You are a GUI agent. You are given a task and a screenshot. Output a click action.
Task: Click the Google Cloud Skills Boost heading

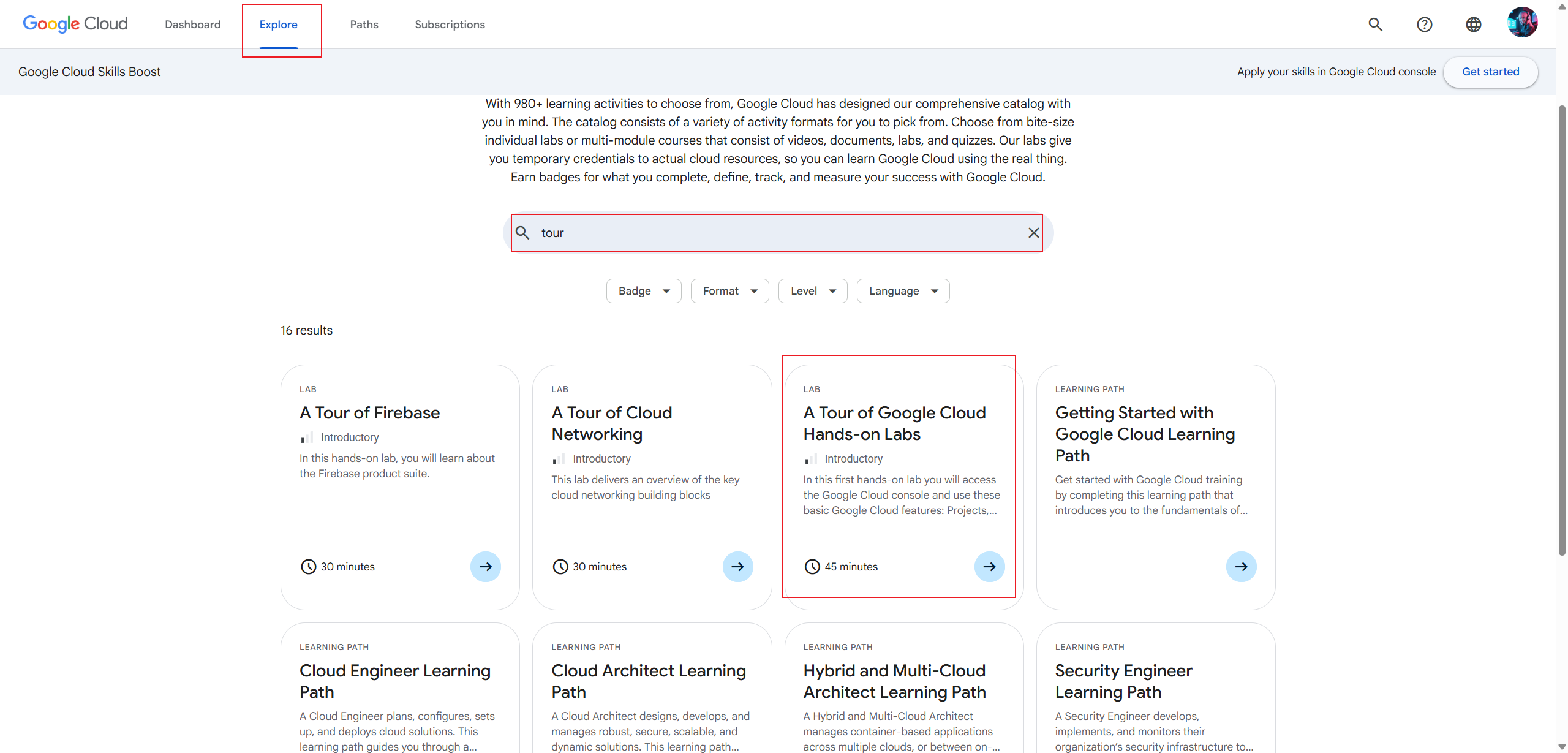tap(89, 72)
